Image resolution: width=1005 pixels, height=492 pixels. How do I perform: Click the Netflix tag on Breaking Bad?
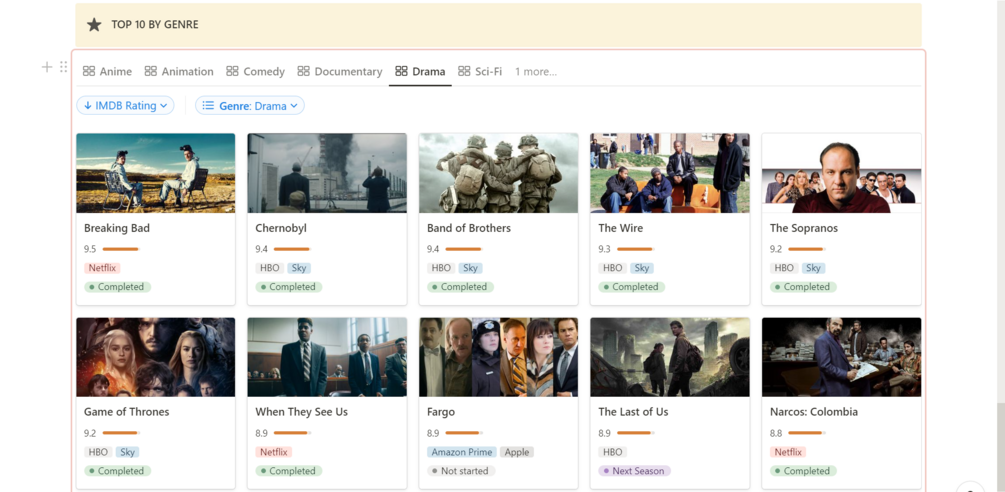(x=102, y=268)
